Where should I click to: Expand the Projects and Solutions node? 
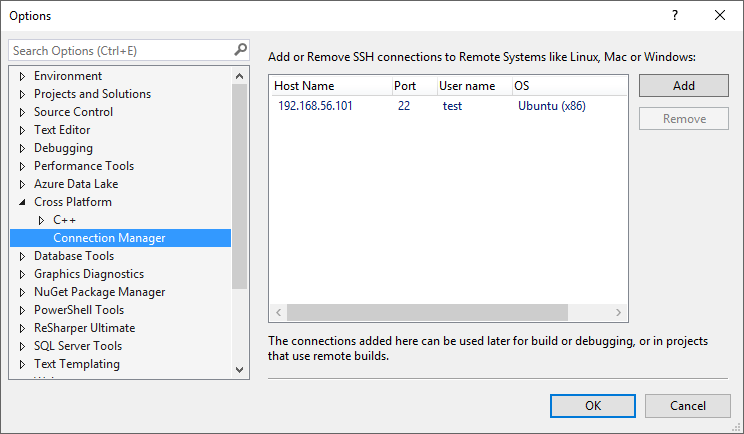(22, 94)
